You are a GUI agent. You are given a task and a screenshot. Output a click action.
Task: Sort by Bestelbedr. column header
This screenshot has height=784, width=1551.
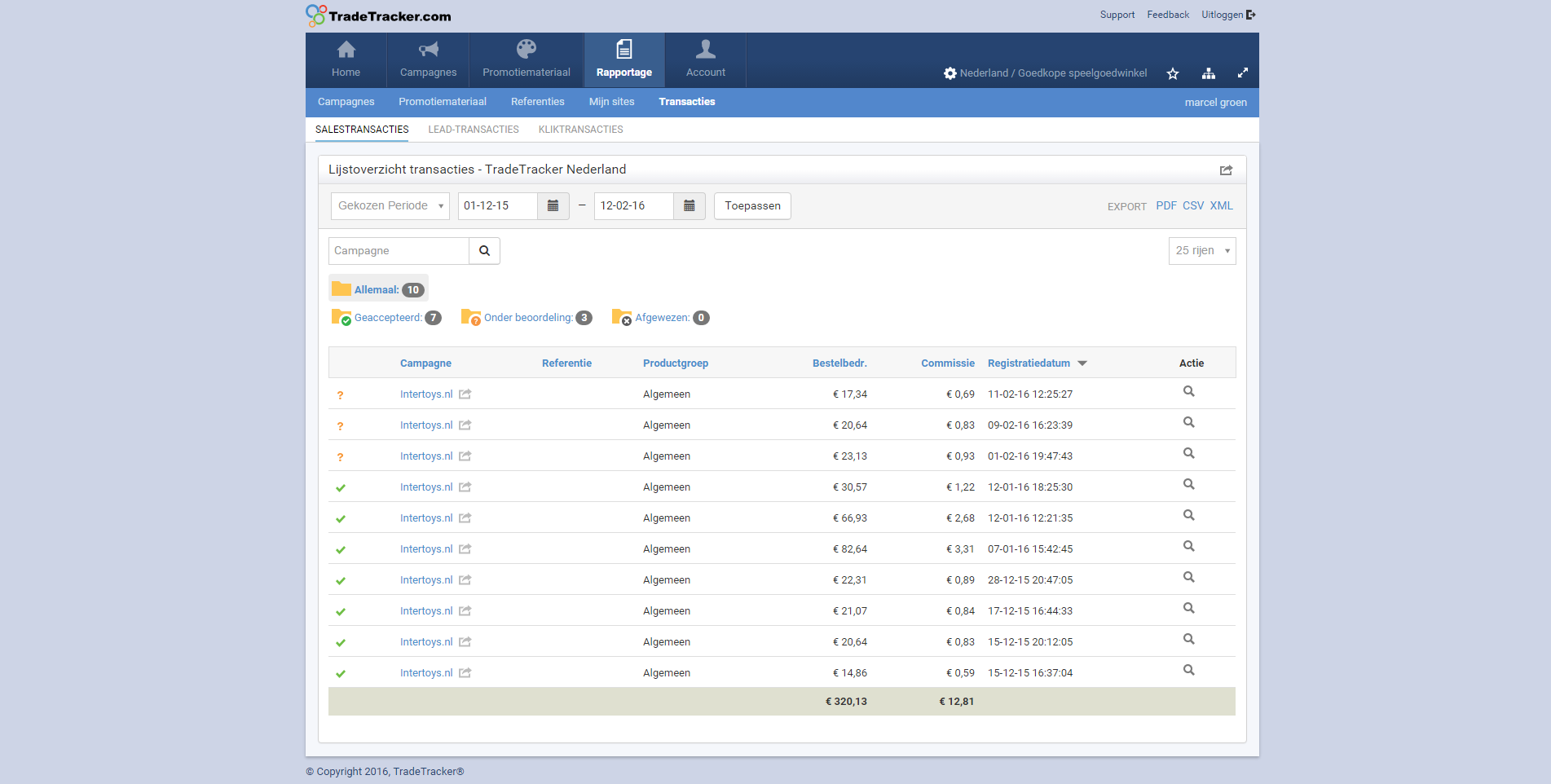coord(839,363)
